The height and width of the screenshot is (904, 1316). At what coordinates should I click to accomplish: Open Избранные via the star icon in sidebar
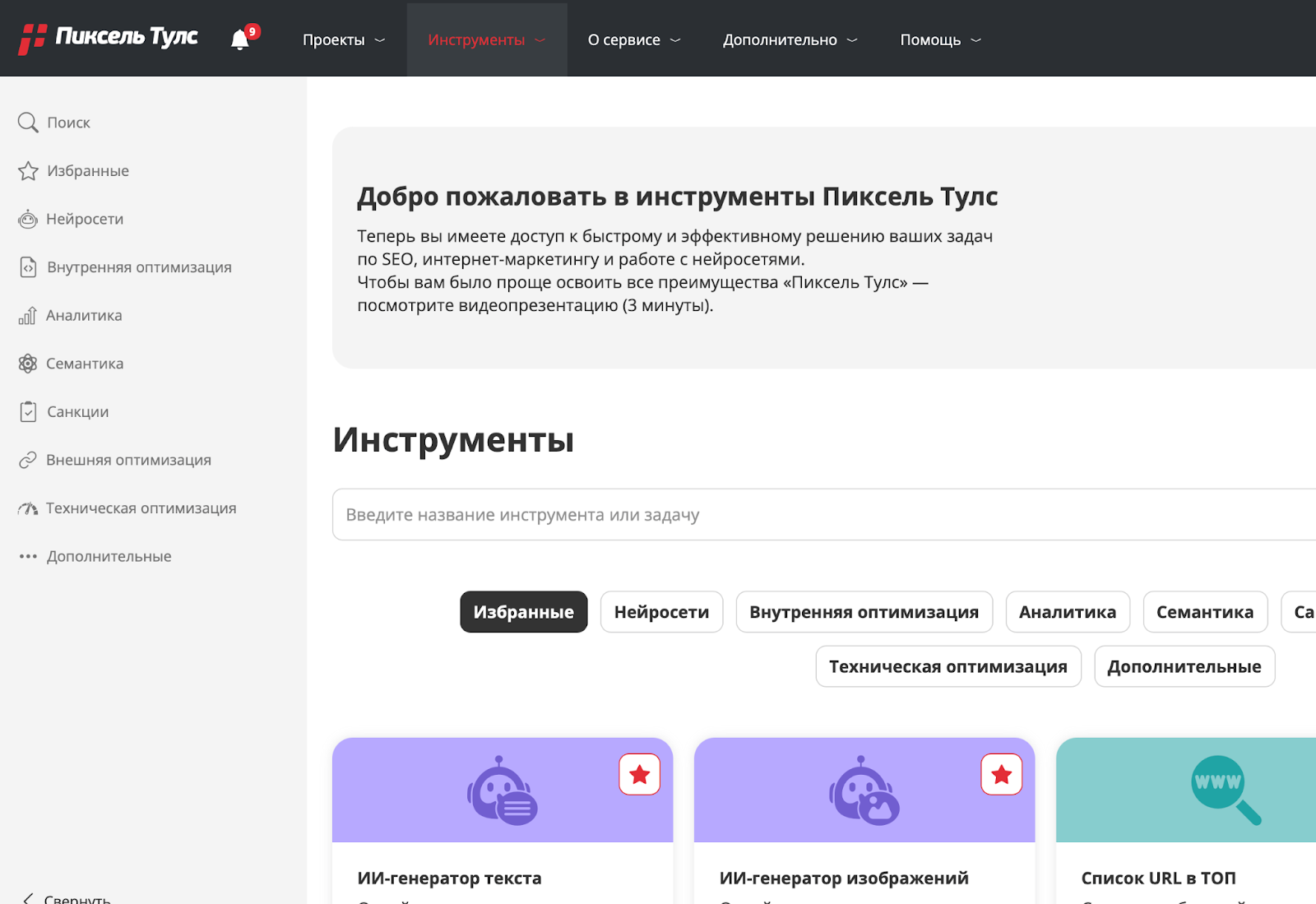pos(28,171)
